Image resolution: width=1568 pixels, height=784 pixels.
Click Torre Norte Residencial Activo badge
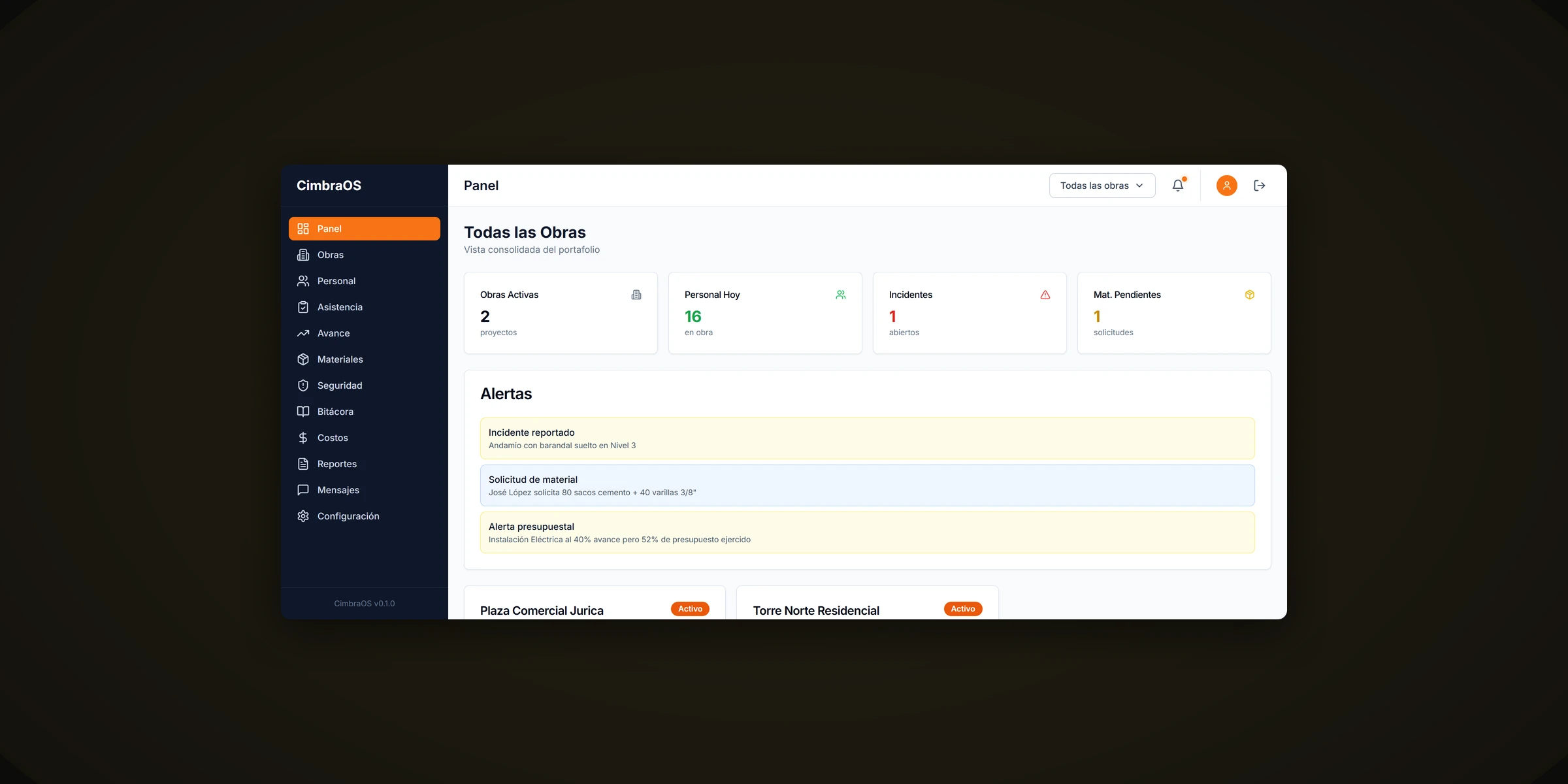[x=963, y=609]
